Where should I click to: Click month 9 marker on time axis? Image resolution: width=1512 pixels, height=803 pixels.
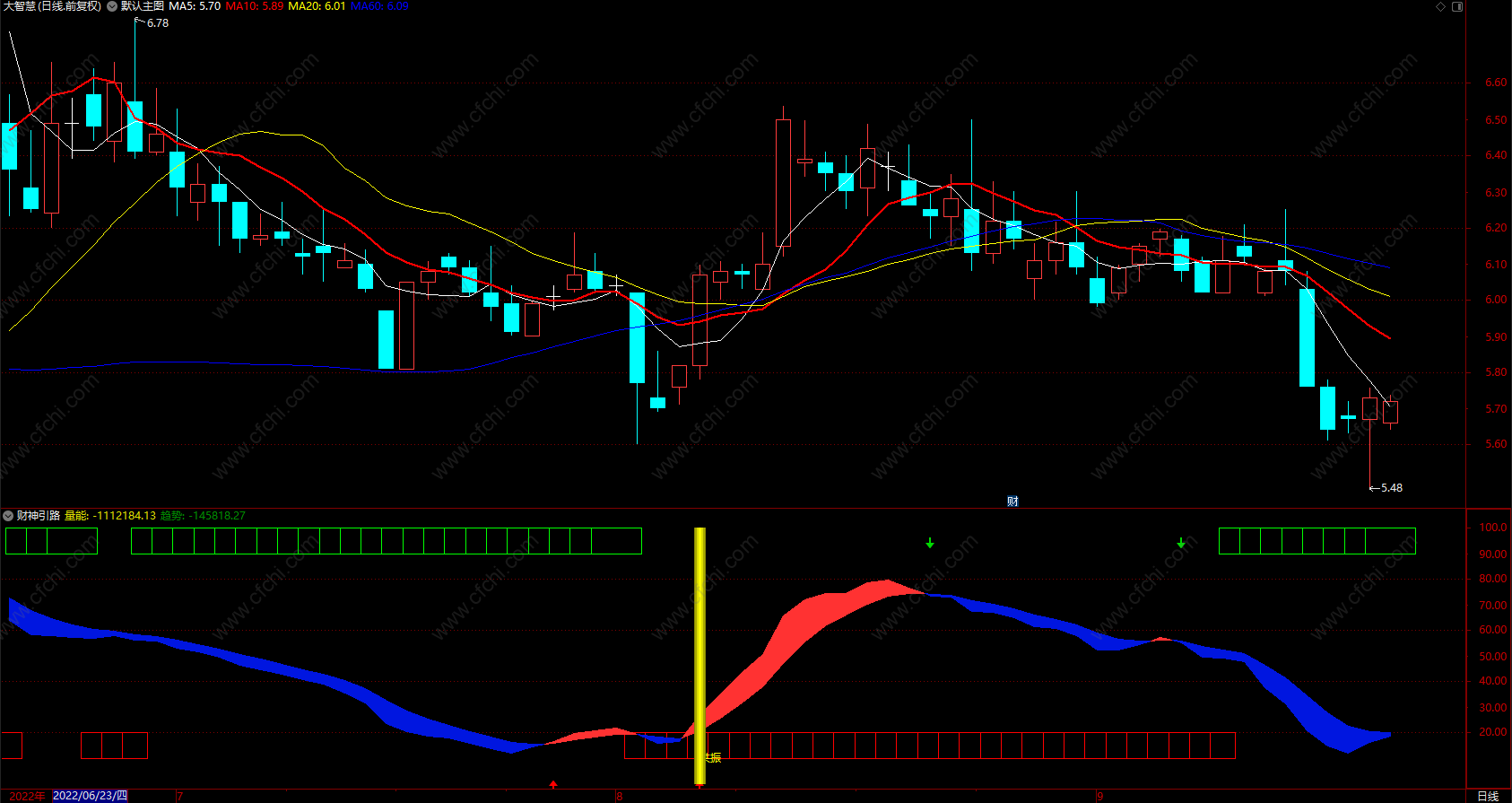[x=1099, y=796]
